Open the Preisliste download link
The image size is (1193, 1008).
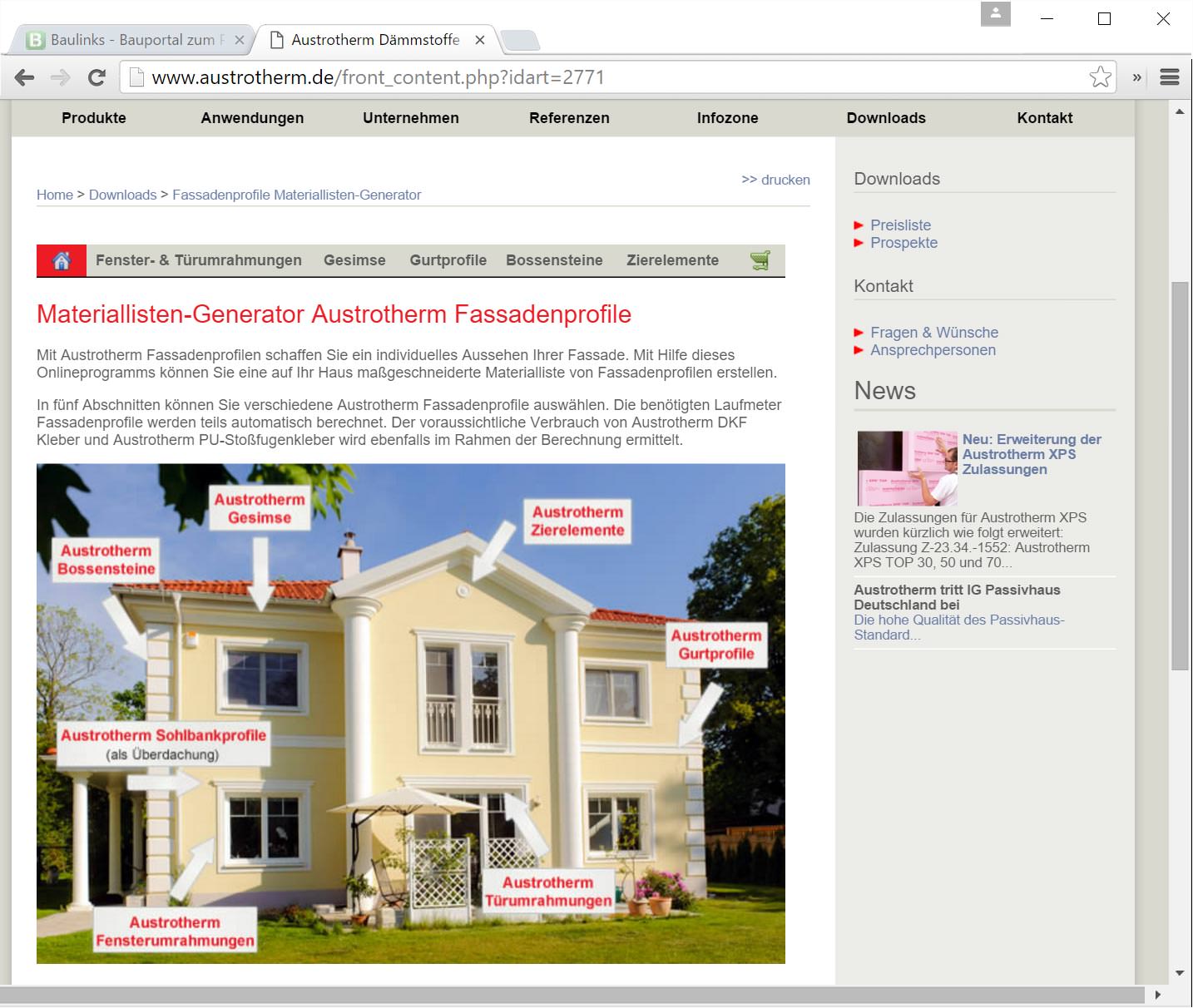point(901,225)
